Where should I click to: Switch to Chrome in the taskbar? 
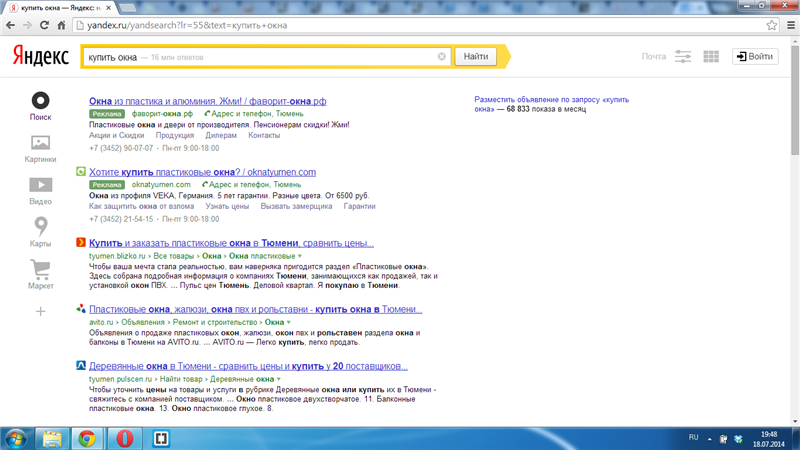tap(87, 439)
